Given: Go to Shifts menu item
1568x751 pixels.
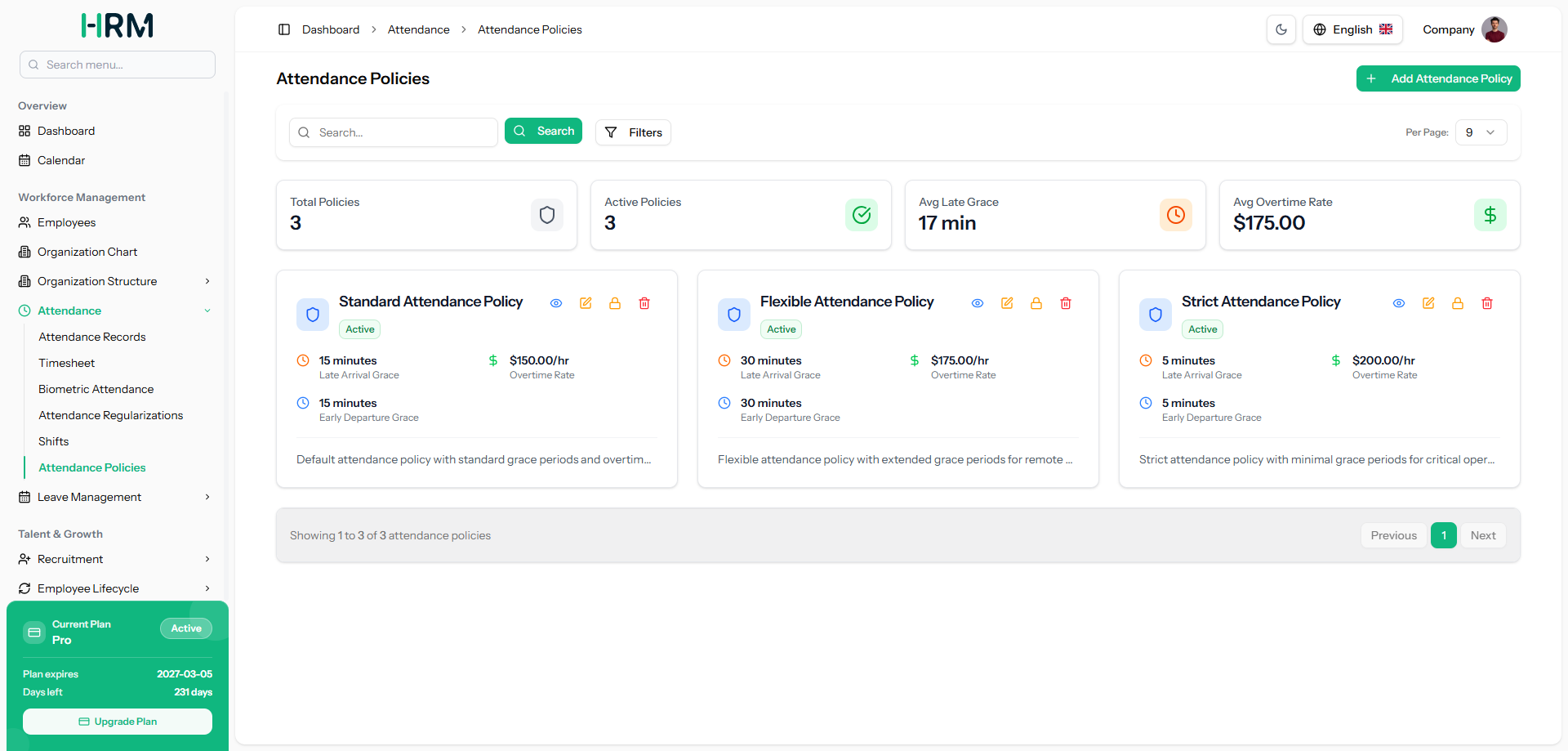Looking at the screenshot, I should (54, 441).
